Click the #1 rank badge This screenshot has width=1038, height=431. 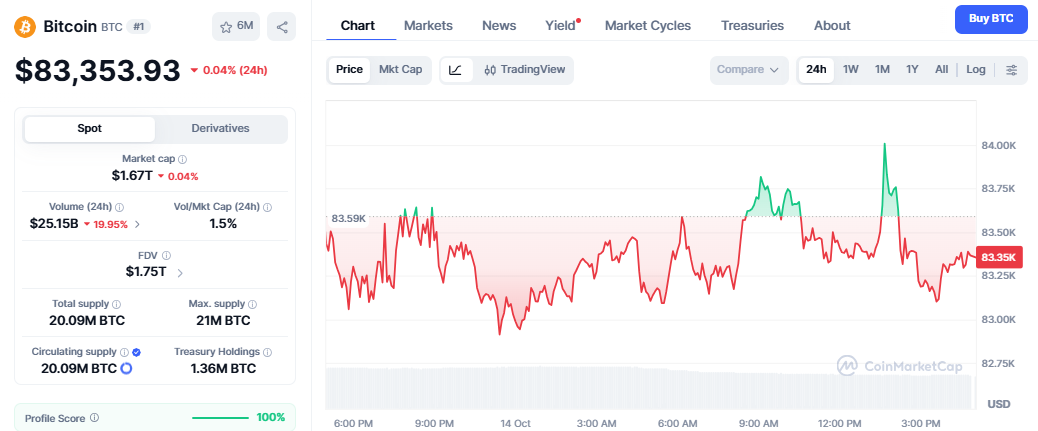pos(139,26)
